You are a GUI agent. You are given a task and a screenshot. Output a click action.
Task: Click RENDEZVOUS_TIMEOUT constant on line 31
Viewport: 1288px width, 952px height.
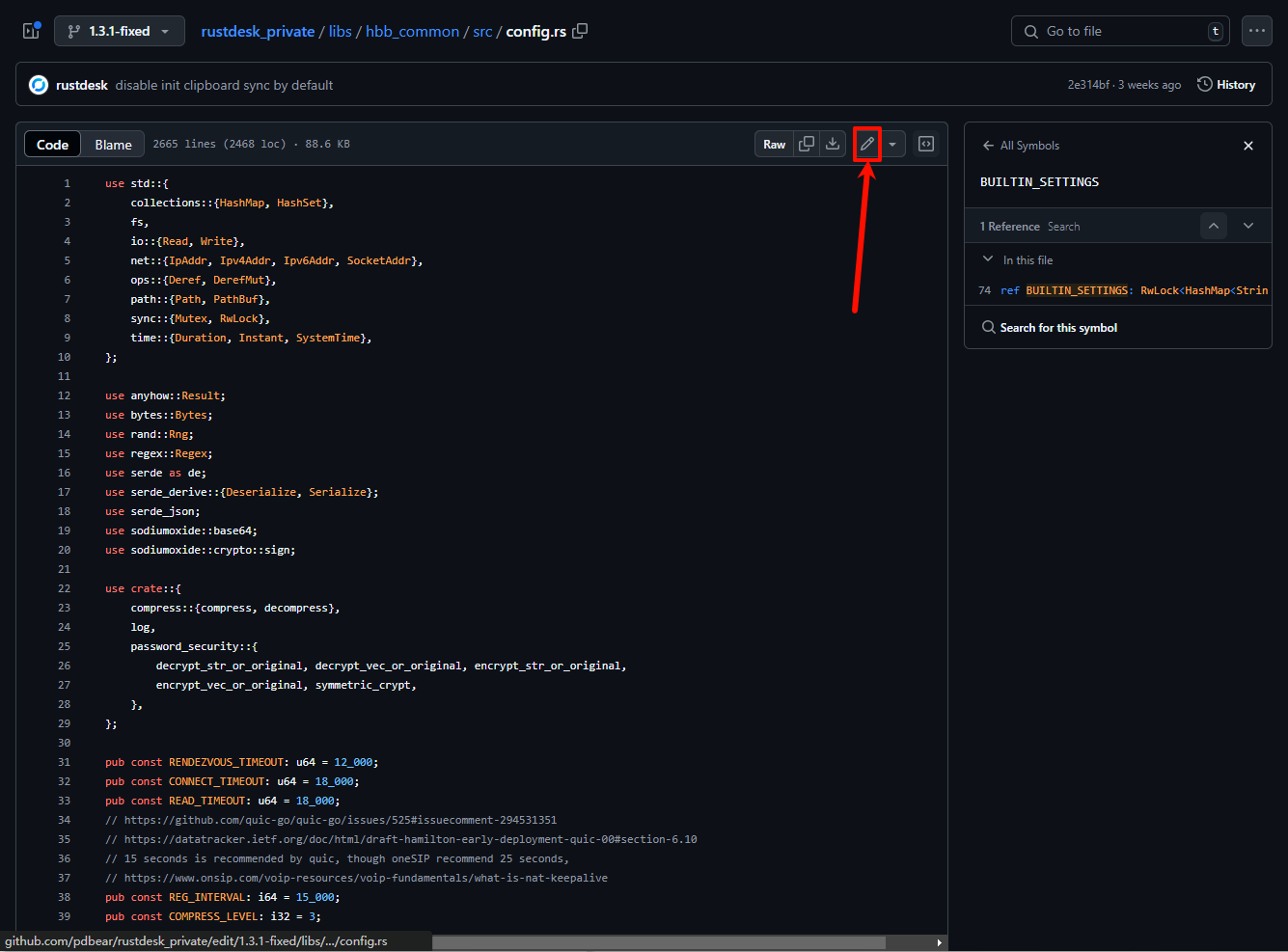(x=226, y=762)
